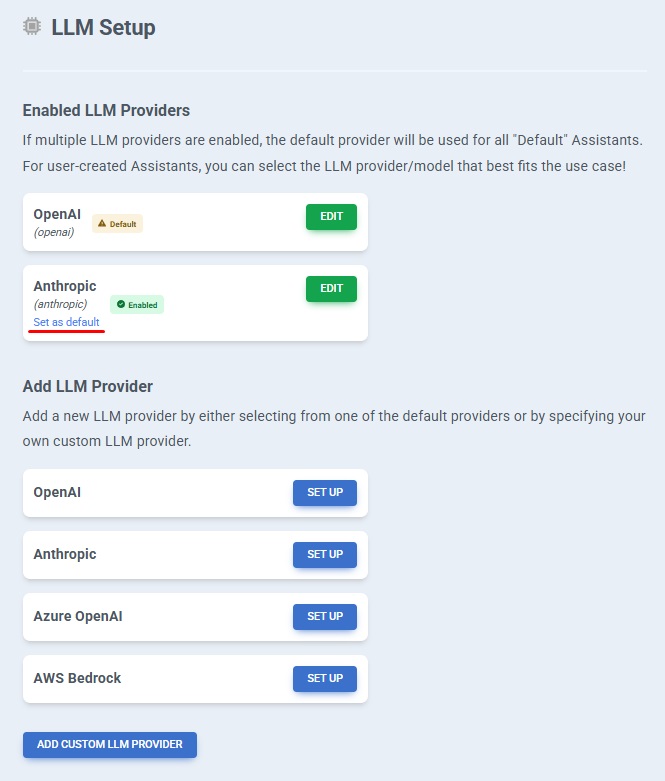Edit the OpenAI provider
This screenshot has width=665, height=781.
click(331, 217)
